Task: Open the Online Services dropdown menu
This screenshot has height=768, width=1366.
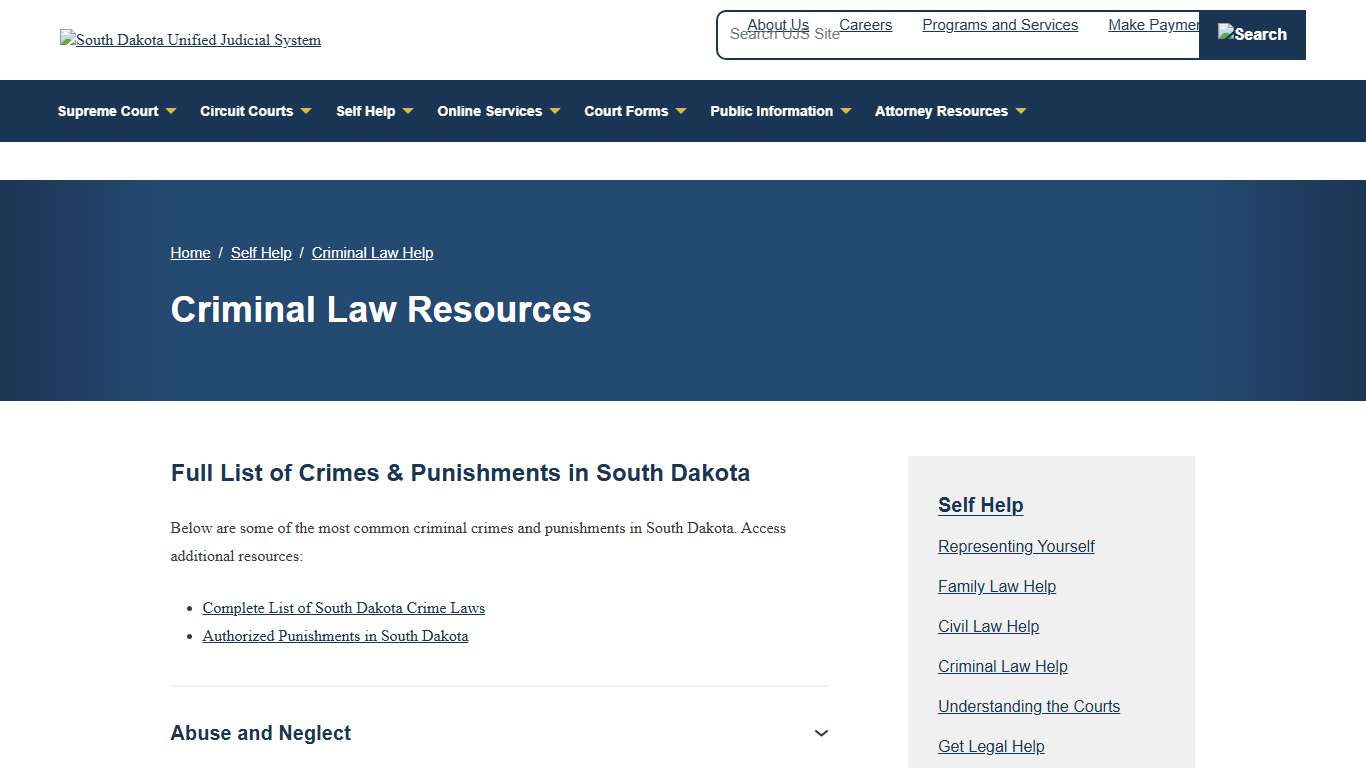Action: click(490, 111)
